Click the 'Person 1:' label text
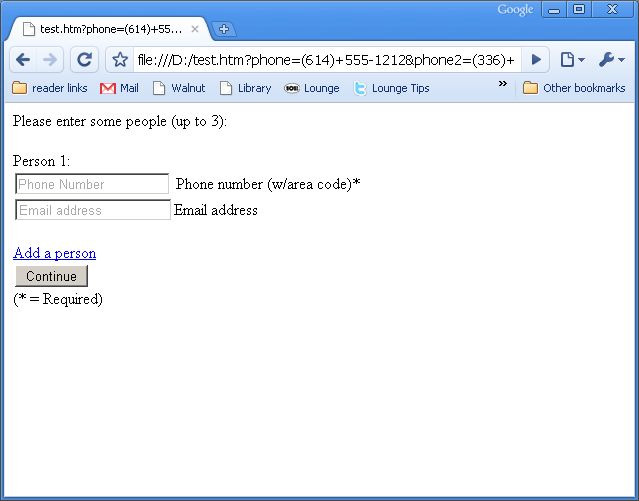Viewport: 639px width, 501px height. point(42,161)
